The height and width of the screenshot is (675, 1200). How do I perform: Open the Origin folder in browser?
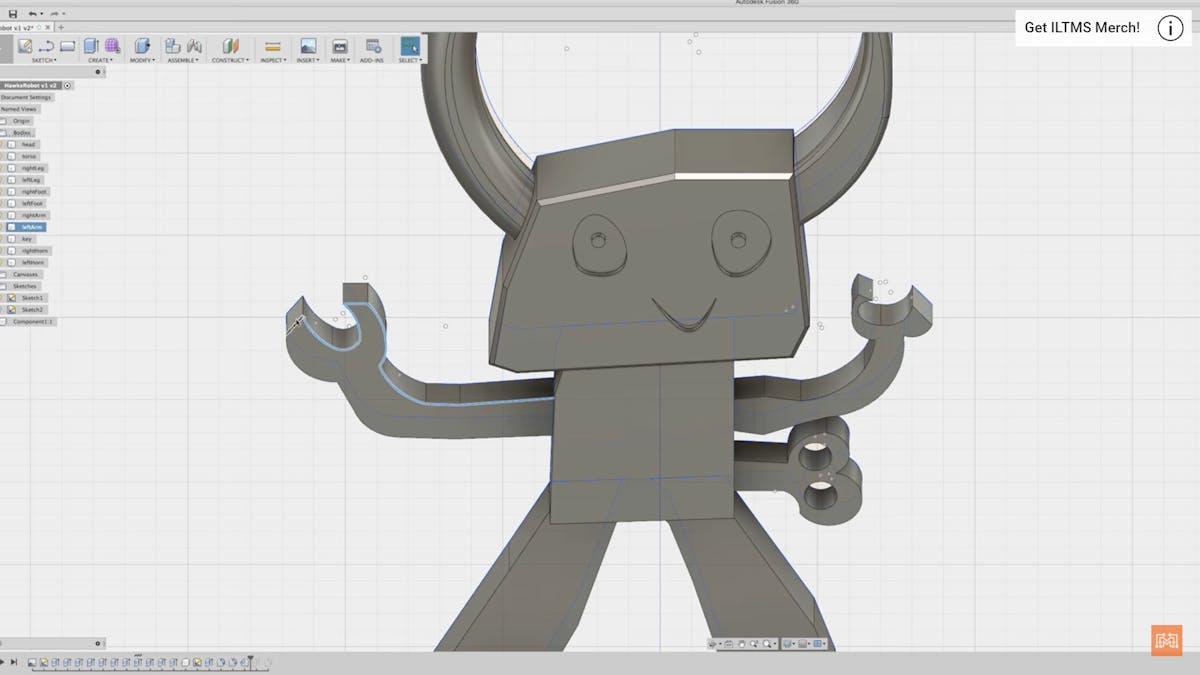point(21,121)
